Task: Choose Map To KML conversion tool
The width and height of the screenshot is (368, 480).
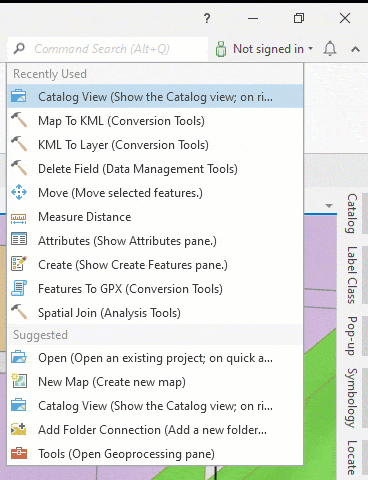Action: point(155,121)
